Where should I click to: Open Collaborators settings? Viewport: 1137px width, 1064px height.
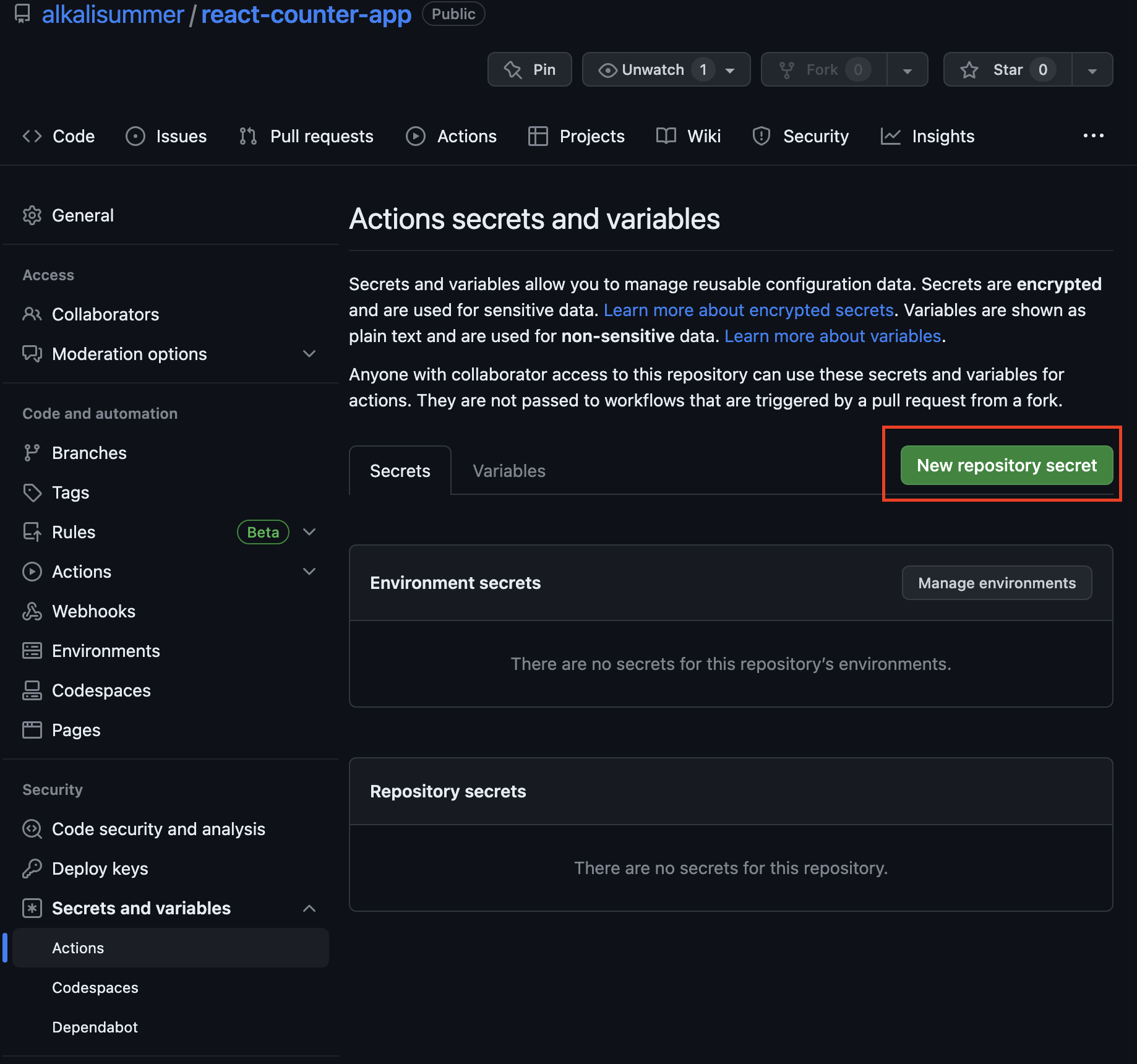click(171, 314)
